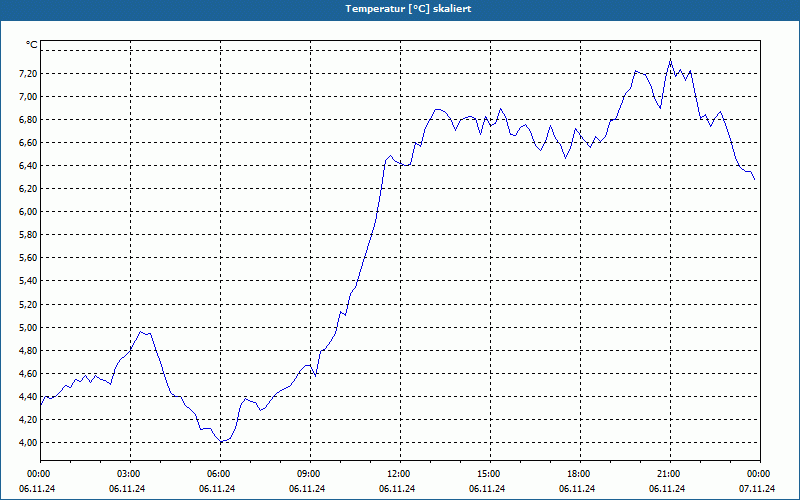Click the 6,40 y-axis value
The image size is (800, 500).
point(28,166)
